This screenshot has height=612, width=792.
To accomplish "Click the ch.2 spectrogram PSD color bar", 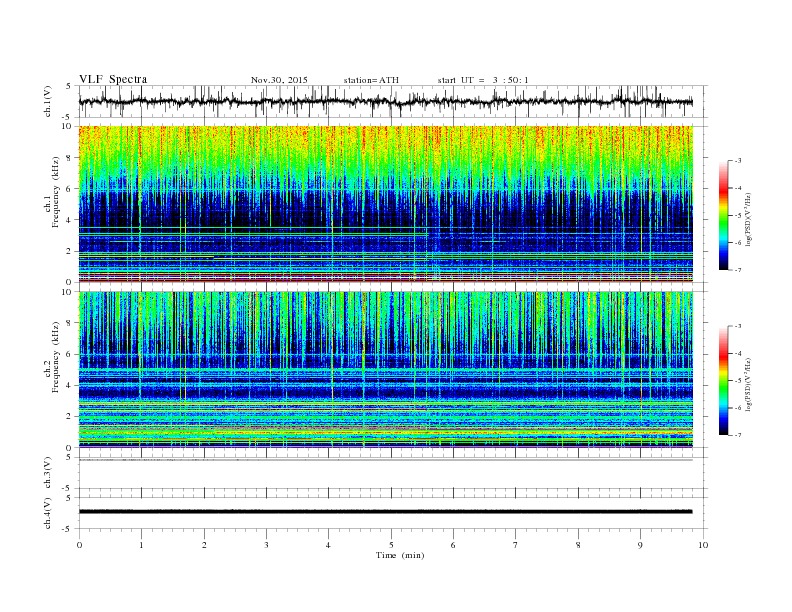I will point(723,380).
